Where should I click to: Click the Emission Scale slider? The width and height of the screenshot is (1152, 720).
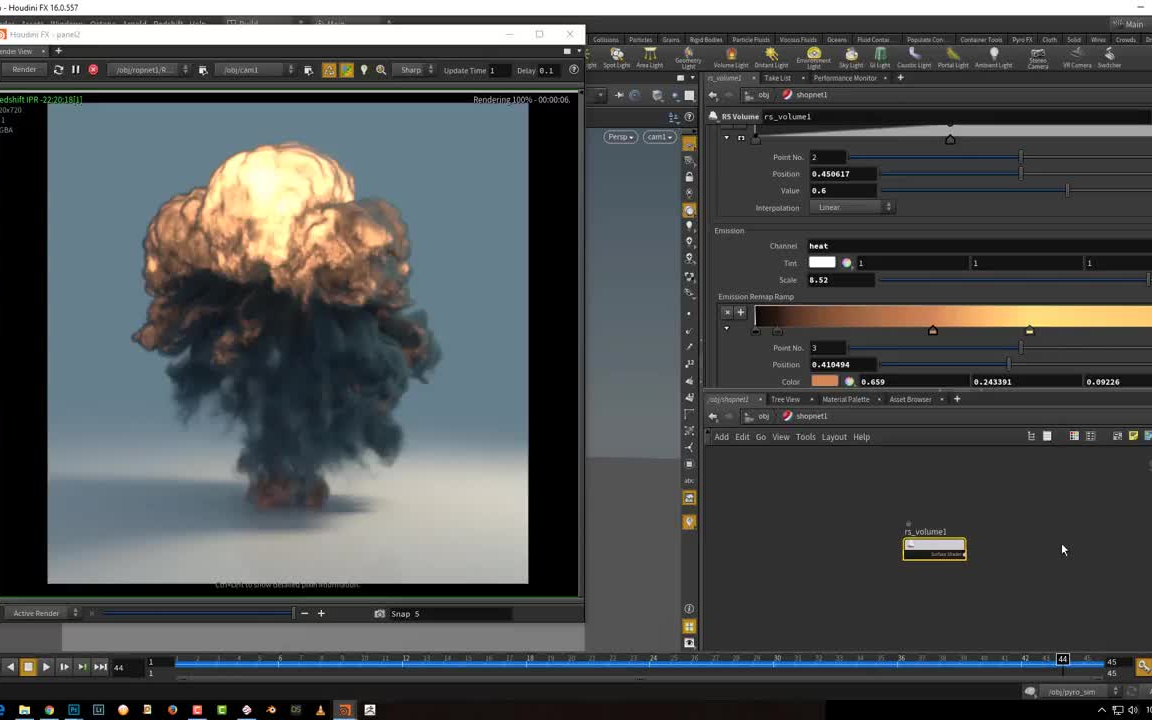(x=1015, y=280)
